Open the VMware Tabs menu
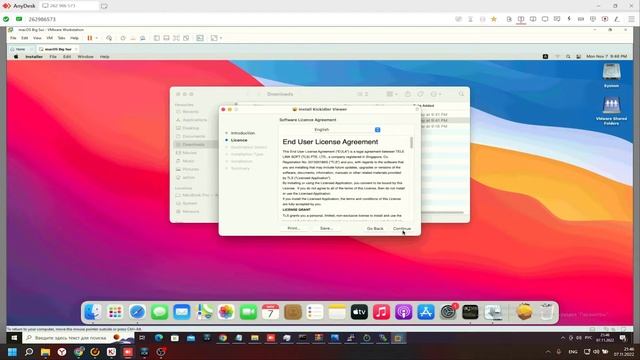 (61, 38)
